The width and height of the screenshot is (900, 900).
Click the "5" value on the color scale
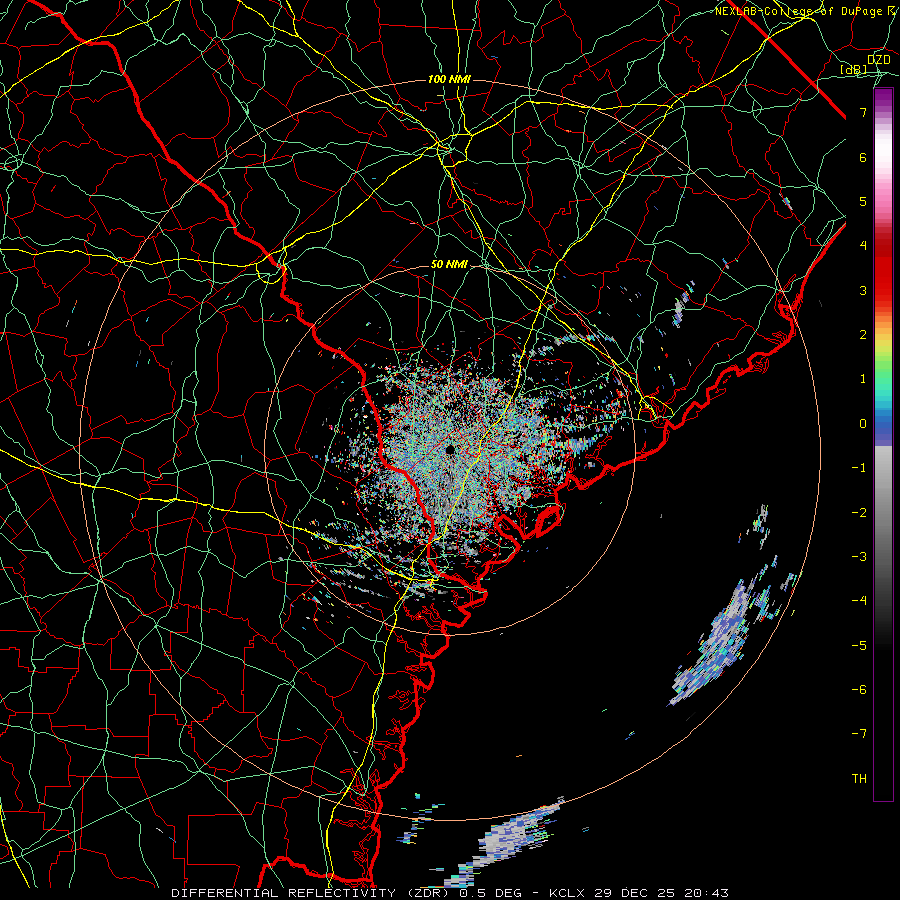click(863, 201)
